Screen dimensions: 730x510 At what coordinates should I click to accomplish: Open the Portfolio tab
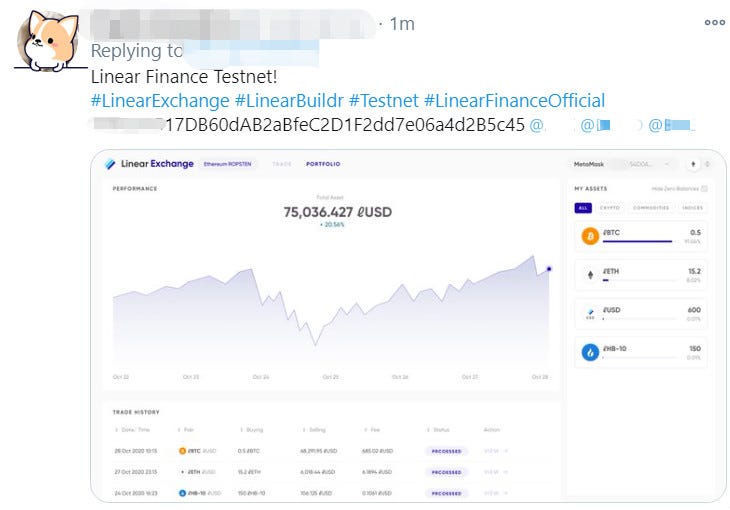(323, 164)
